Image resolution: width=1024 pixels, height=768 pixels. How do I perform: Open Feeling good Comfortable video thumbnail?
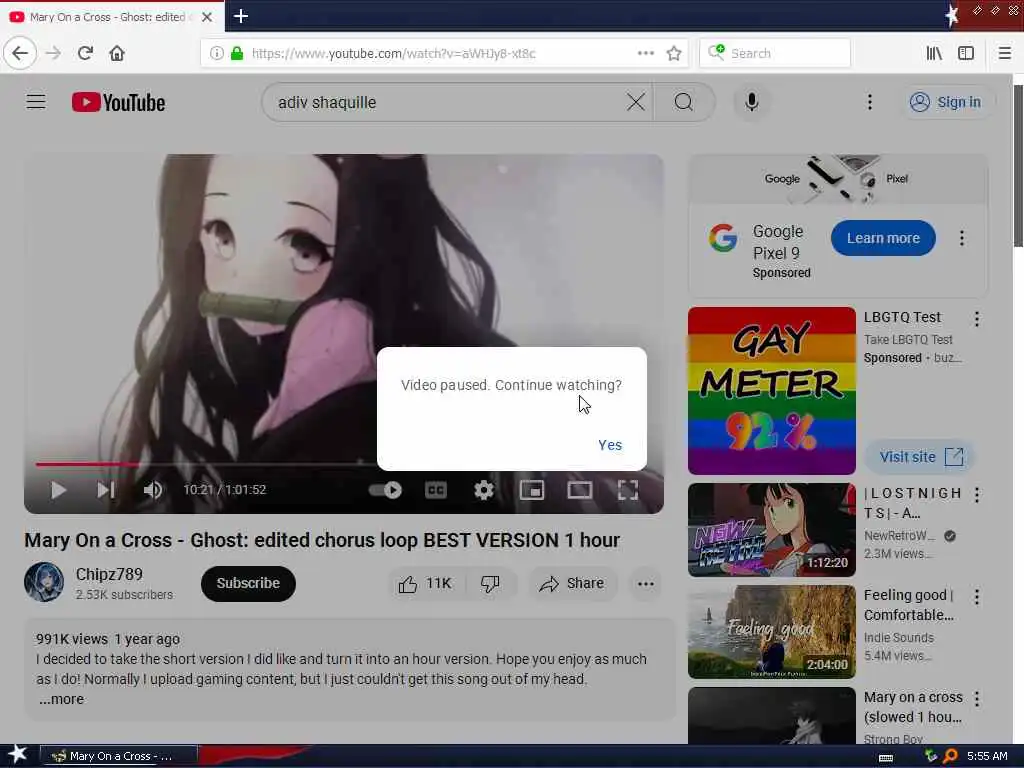(771, 632)
